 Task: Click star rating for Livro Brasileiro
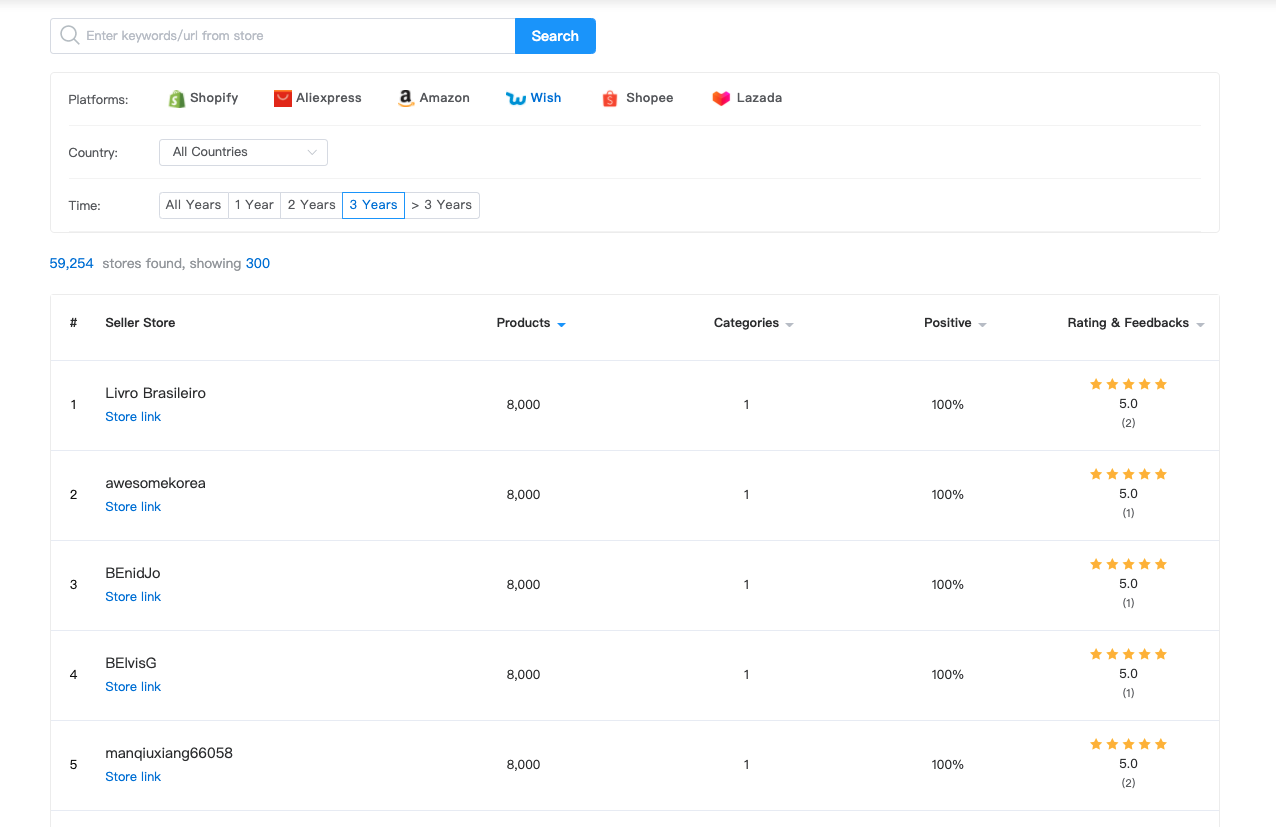[1128, 384]
